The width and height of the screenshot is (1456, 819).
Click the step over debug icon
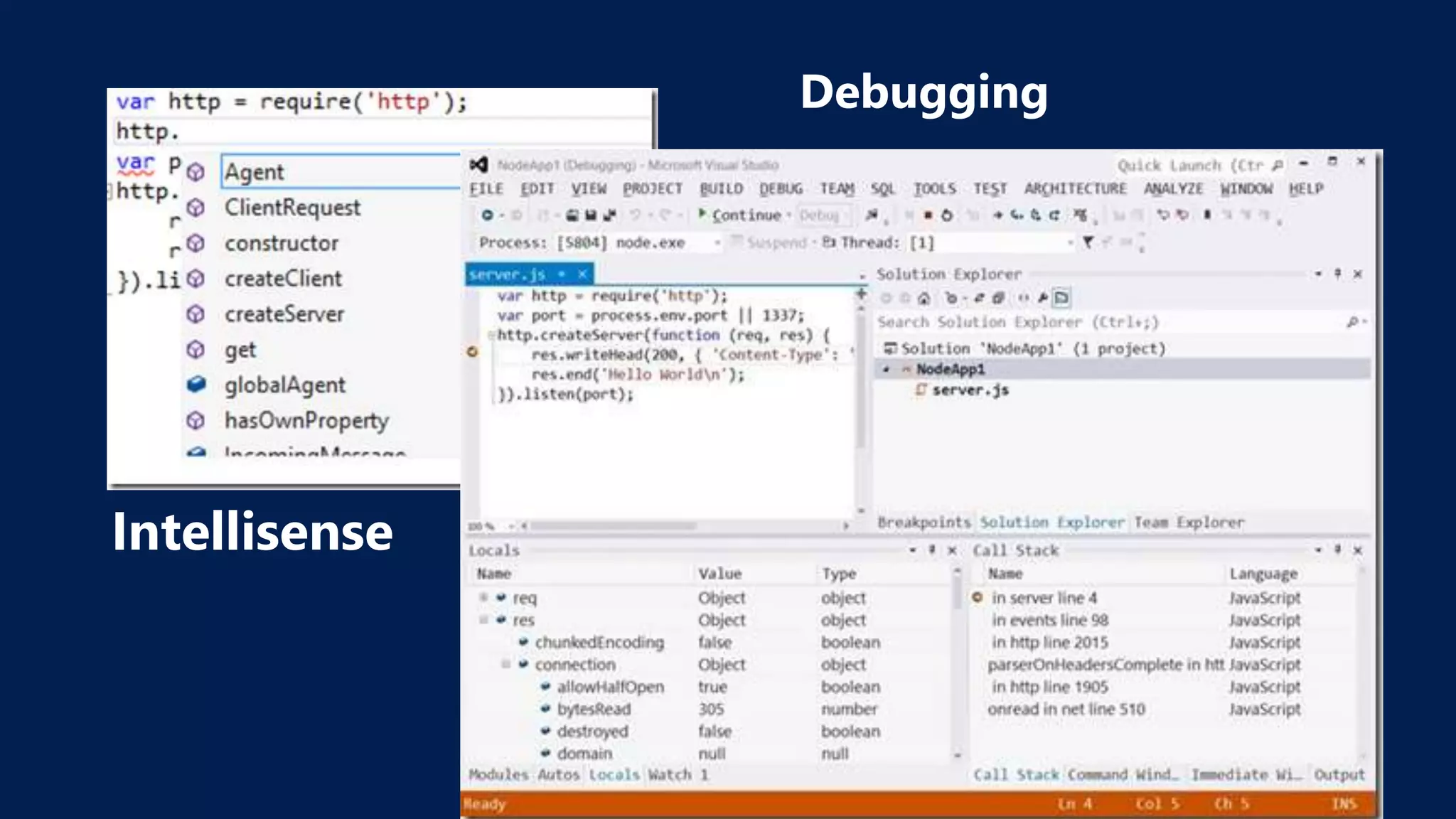(x=1036, y=215)
